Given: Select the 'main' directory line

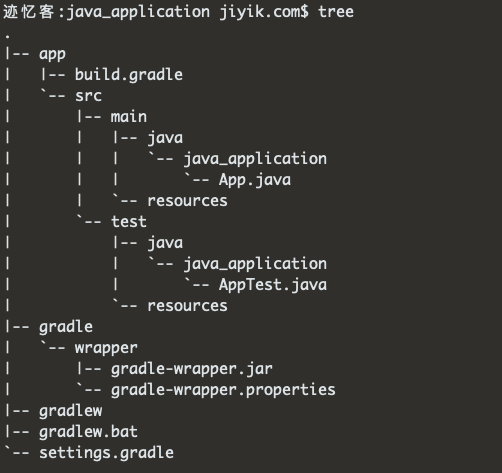Looking at the screenshot, I should [129, 117].
